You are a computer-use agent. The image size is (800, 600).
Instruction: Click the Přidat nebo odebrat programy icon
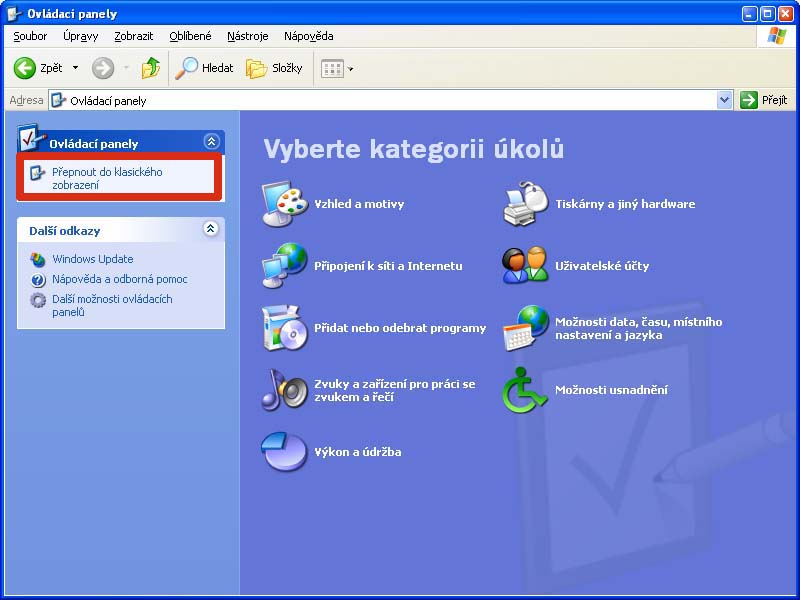(284, 328)
